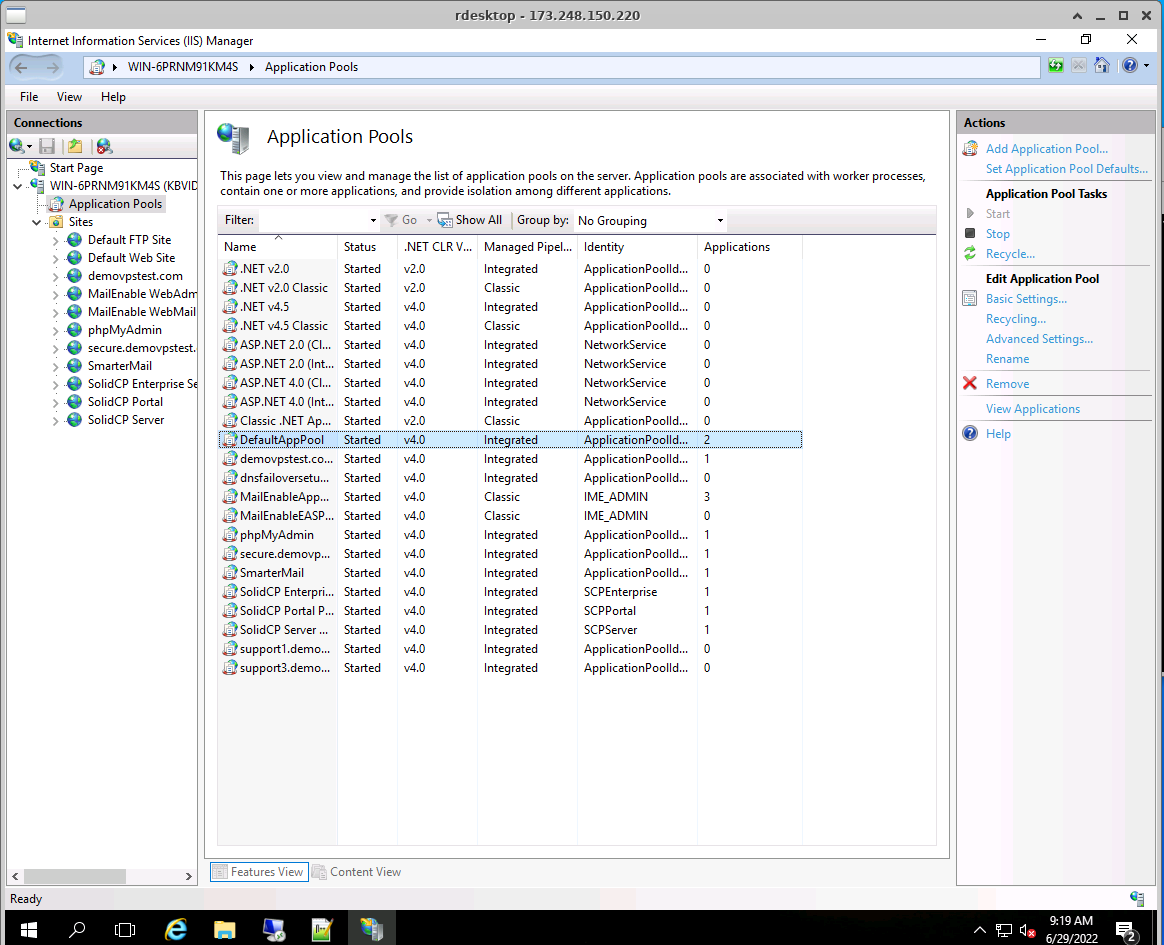Click the Connections horizontal scrollbar right arrow
Image resolution: width=1164 pixels, height=945 pixels.
[x=189, y=876]
